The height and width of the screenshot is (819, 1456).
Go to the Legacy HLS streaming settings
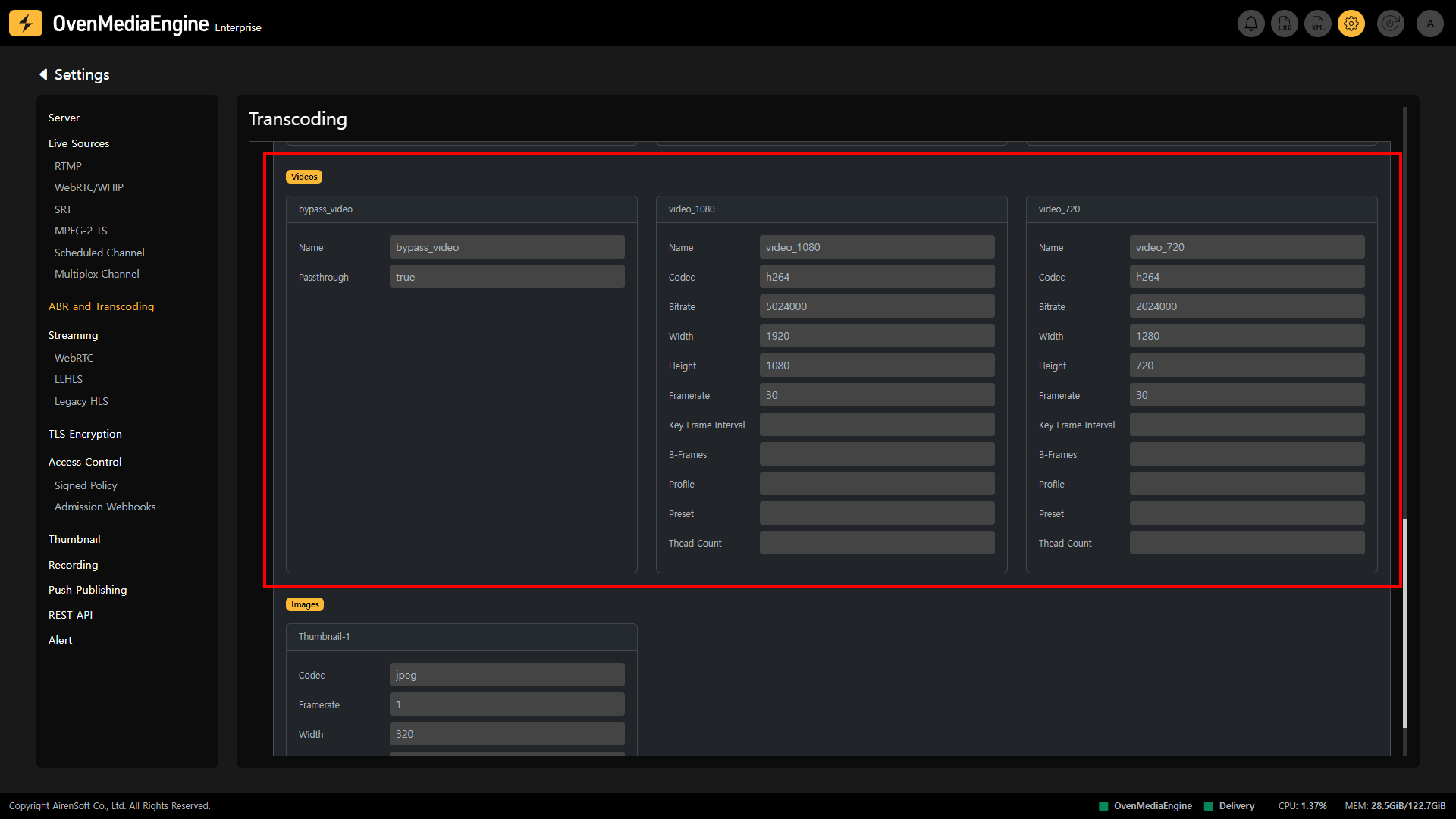81,401
